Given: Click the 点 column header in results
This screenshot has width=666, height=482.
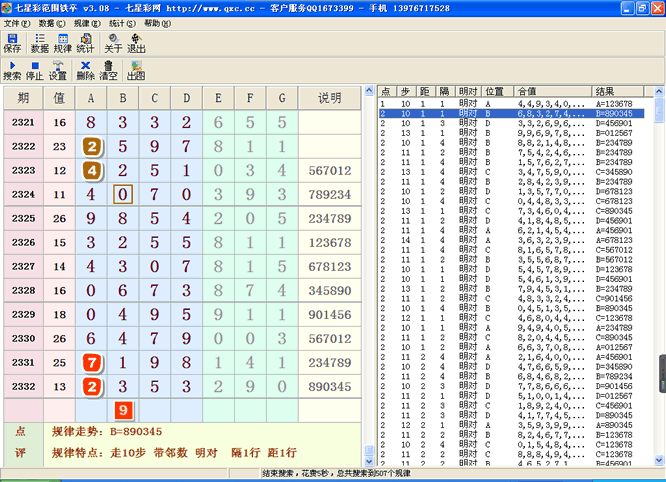Looking at the screenshot, I should click(x=387, y=91).
